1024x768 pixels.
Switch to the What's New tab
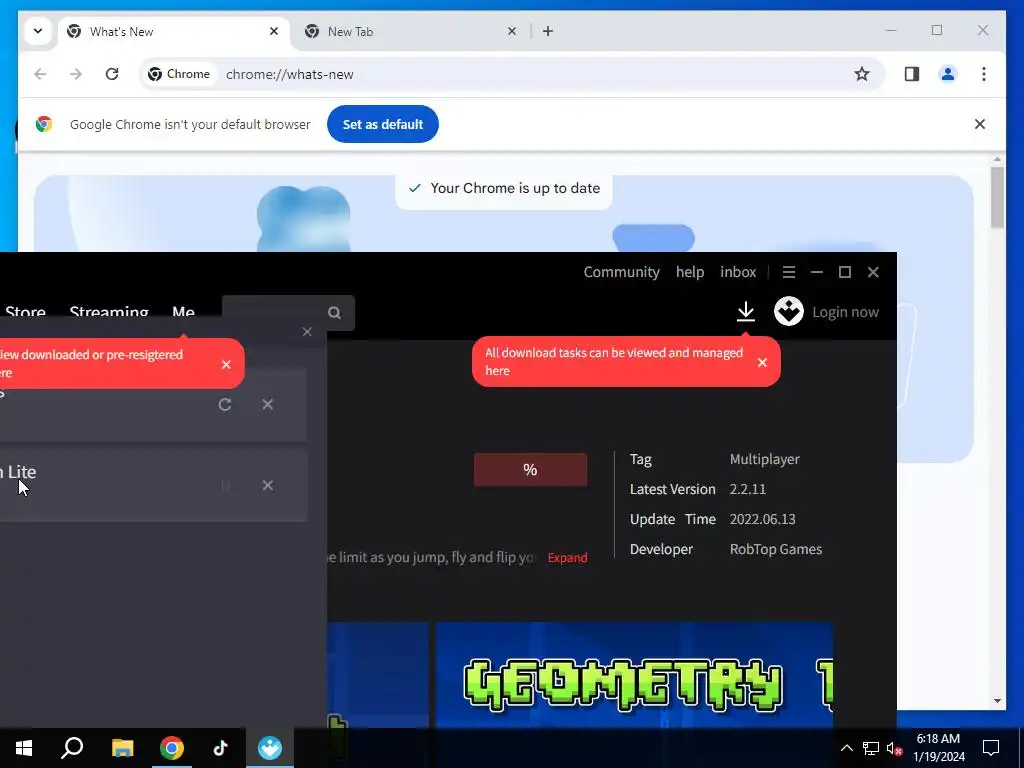coord(173,31)
